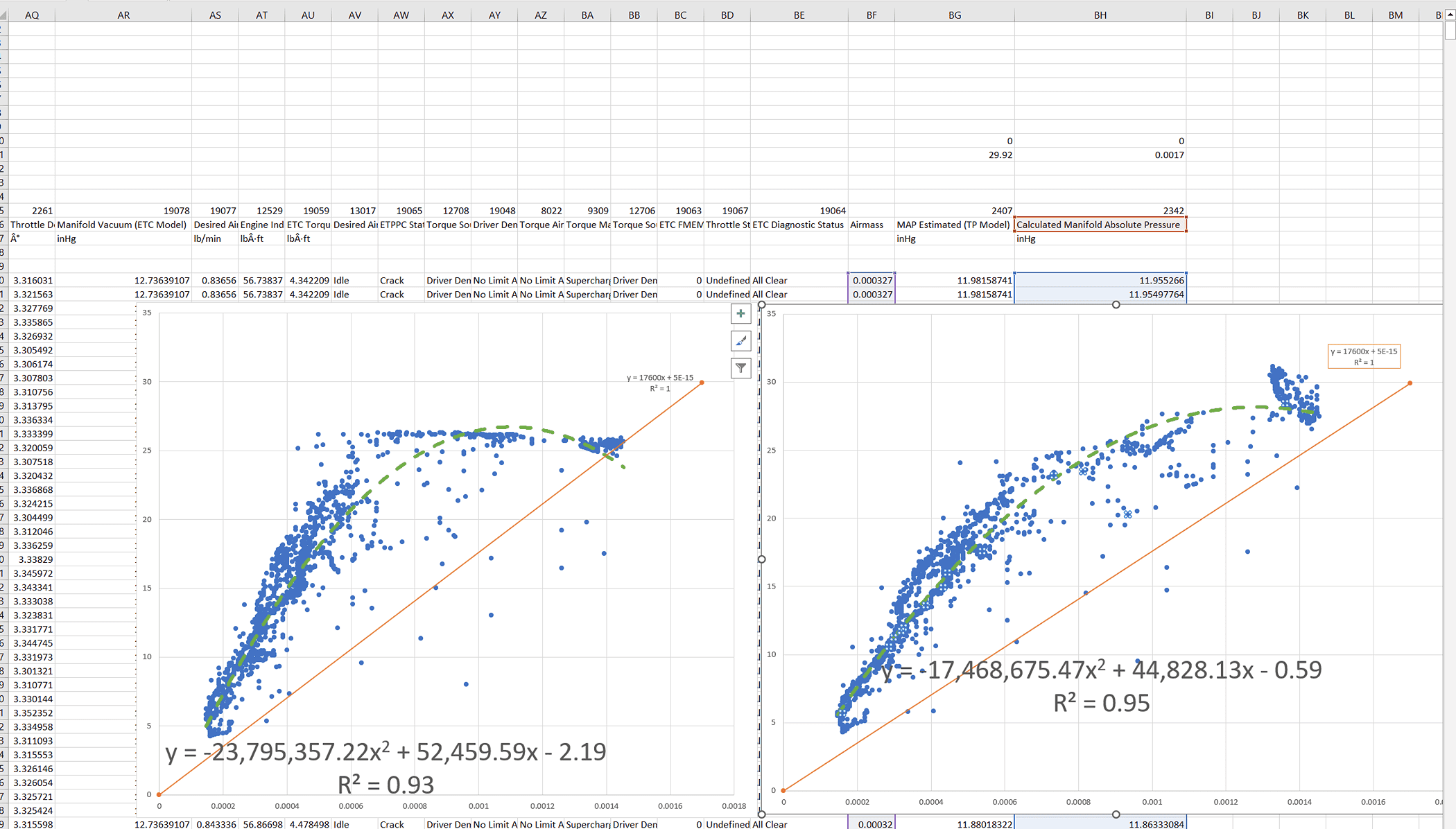1456x829 pixels.
Task: Select the cell with value 2407
Action: (x=955, y=211)
